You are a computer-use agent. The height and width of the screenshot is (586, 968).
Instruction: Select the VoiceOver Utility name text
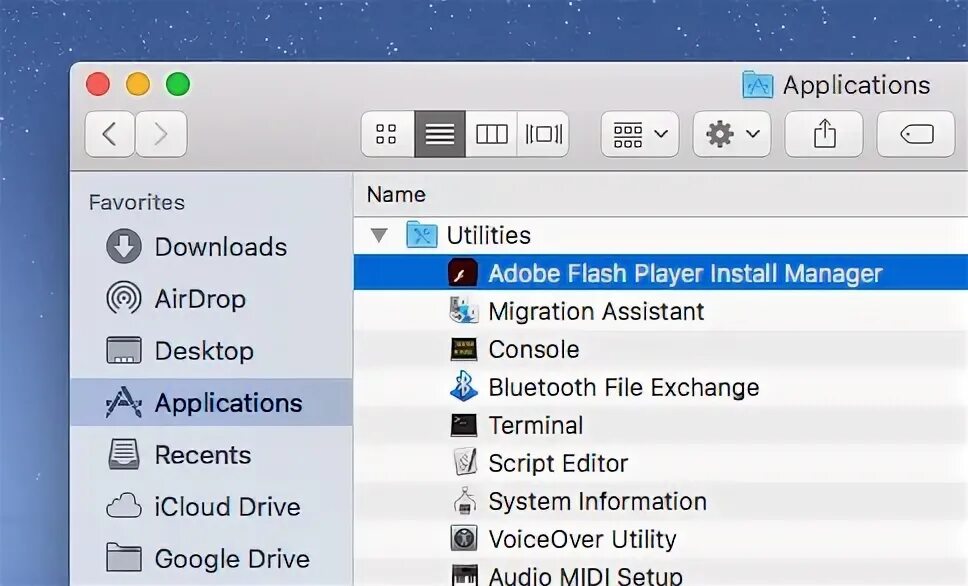pyautogui.click(x=582, y=539)
